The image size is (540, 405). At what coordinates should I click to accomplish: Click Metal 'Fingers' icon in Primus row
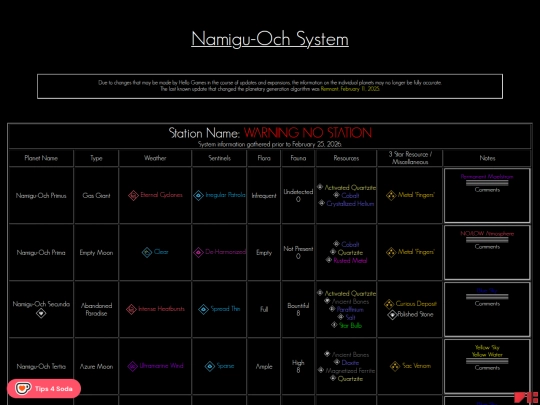391,196
